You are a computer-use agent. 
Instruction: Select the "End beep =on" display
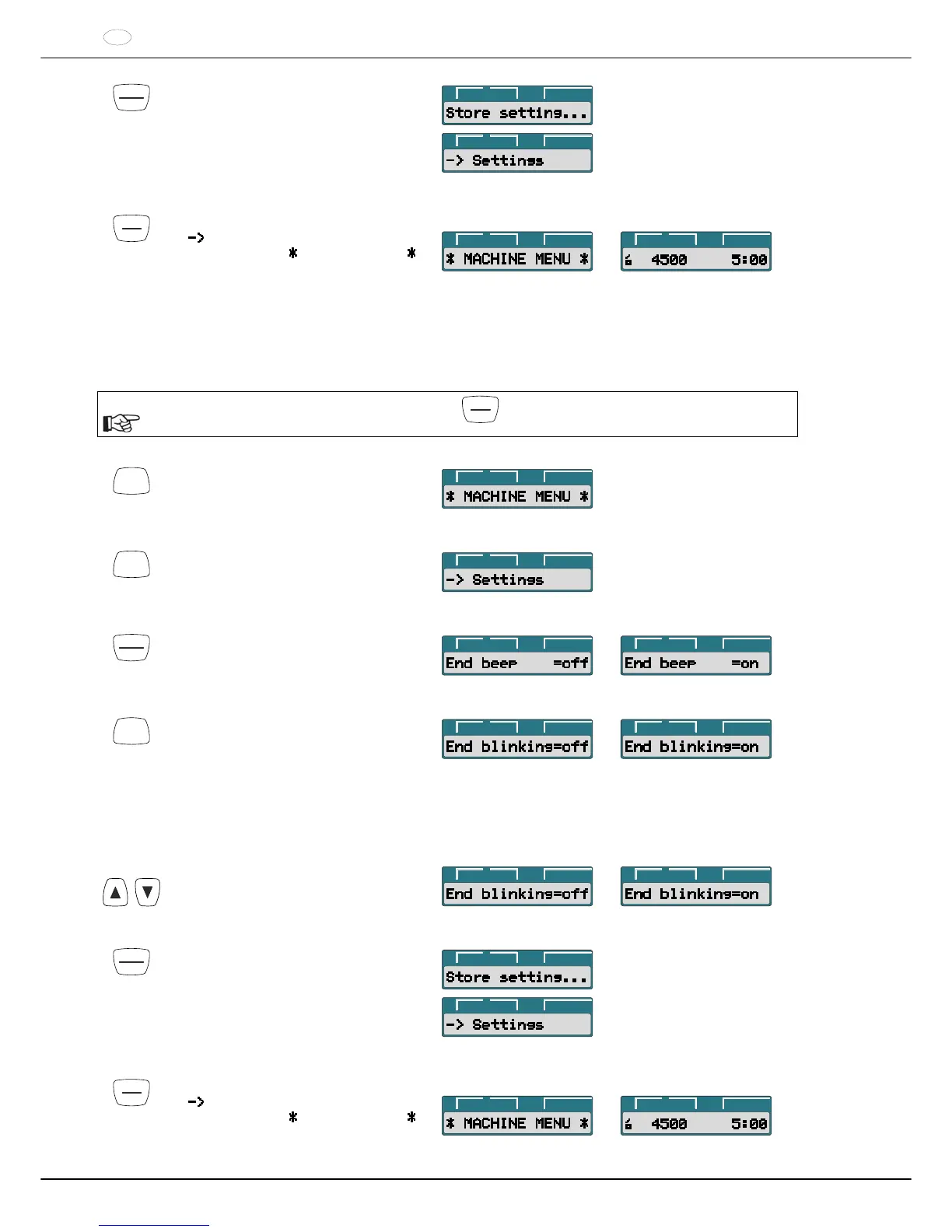tap(695, 656)
